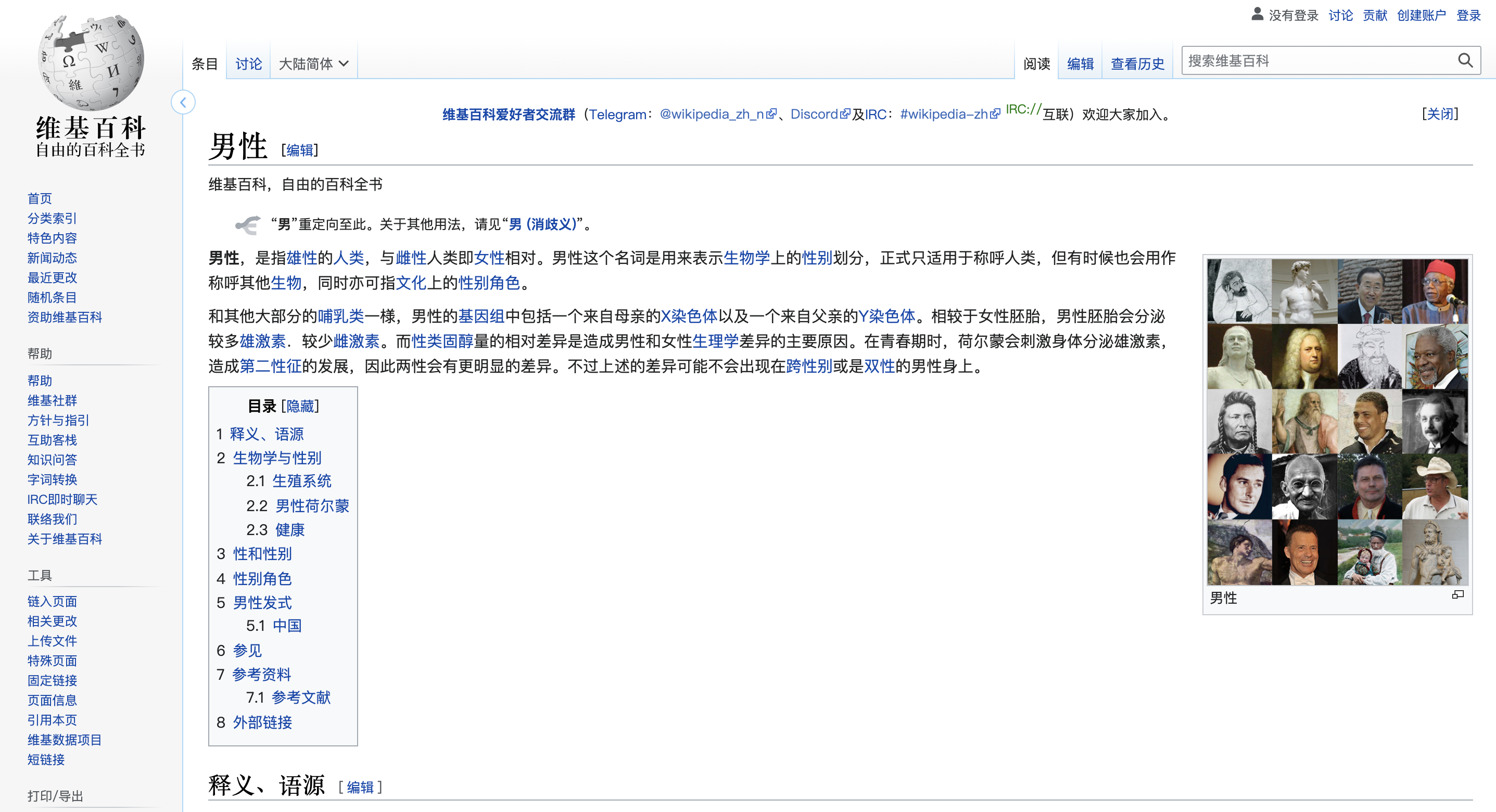This screenshot has height=812, width=1496.
Task: Switch to the 讨论 tab
Action: [248, 64]
